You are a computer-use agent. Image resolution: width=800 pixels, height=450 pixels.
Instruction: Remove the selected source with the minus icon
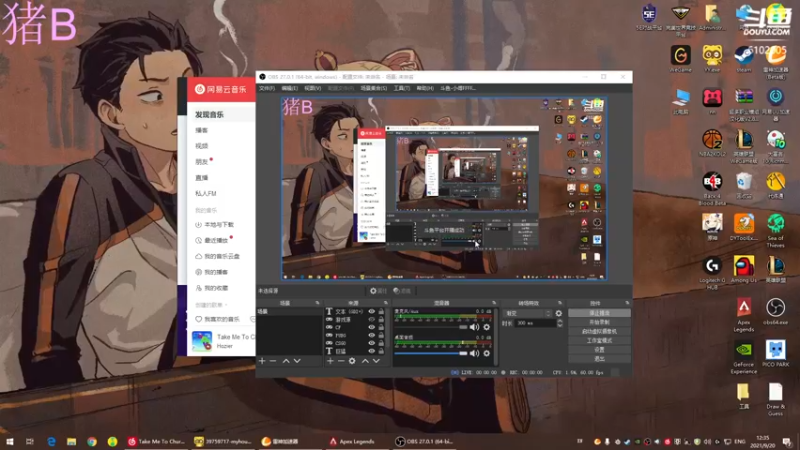click(x=341, y=361)
